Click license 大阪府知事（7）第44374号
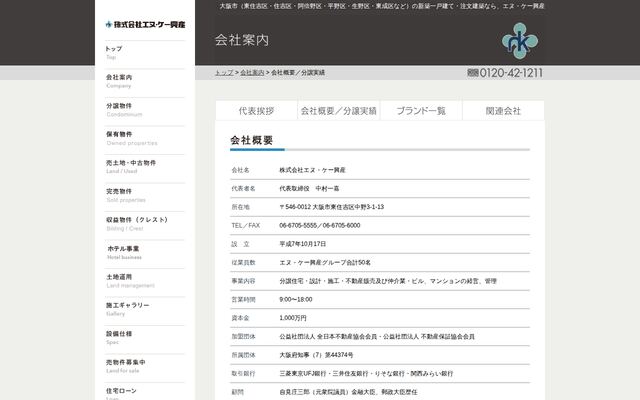This screenshot has height=400, width=640. coord(316,355)
